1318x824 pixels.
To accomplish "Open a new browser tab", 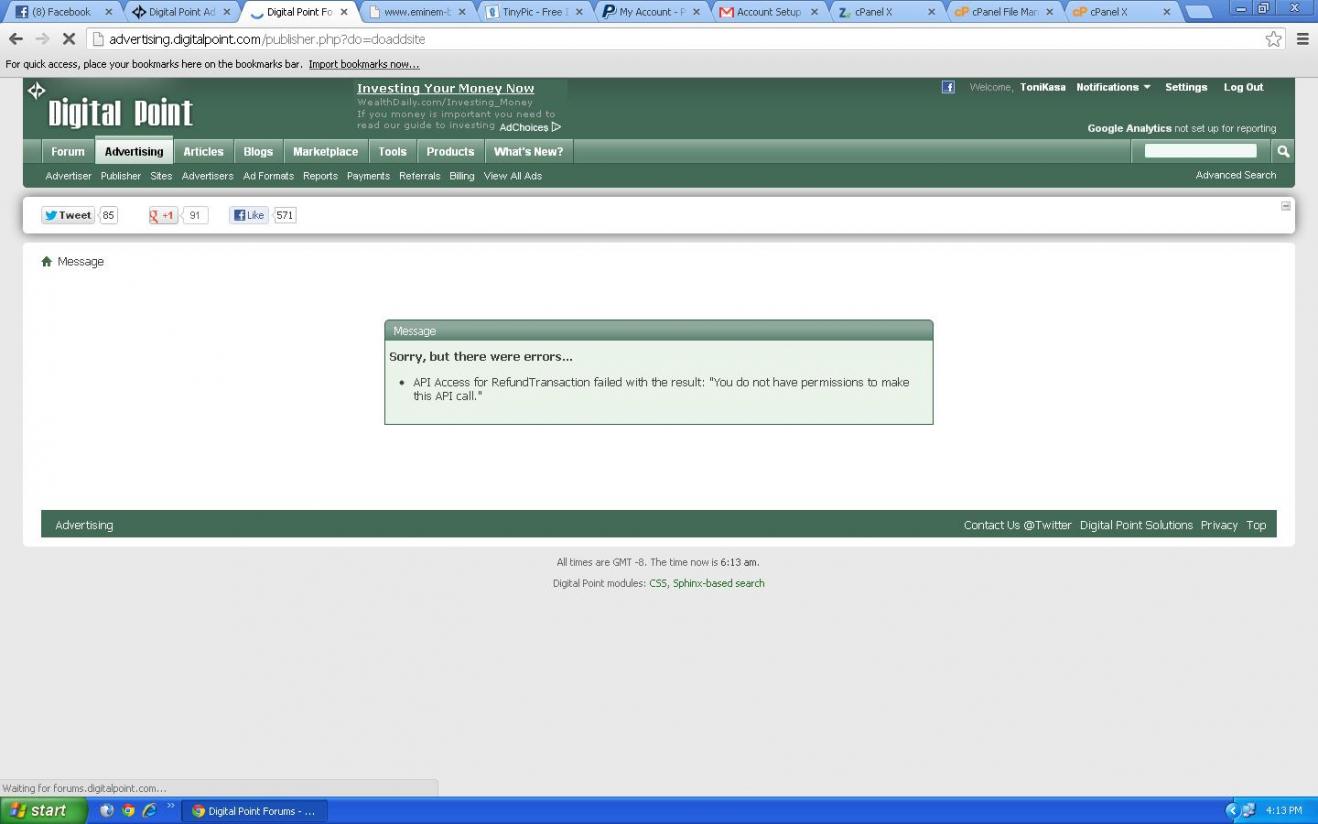I will (1198, 12).
